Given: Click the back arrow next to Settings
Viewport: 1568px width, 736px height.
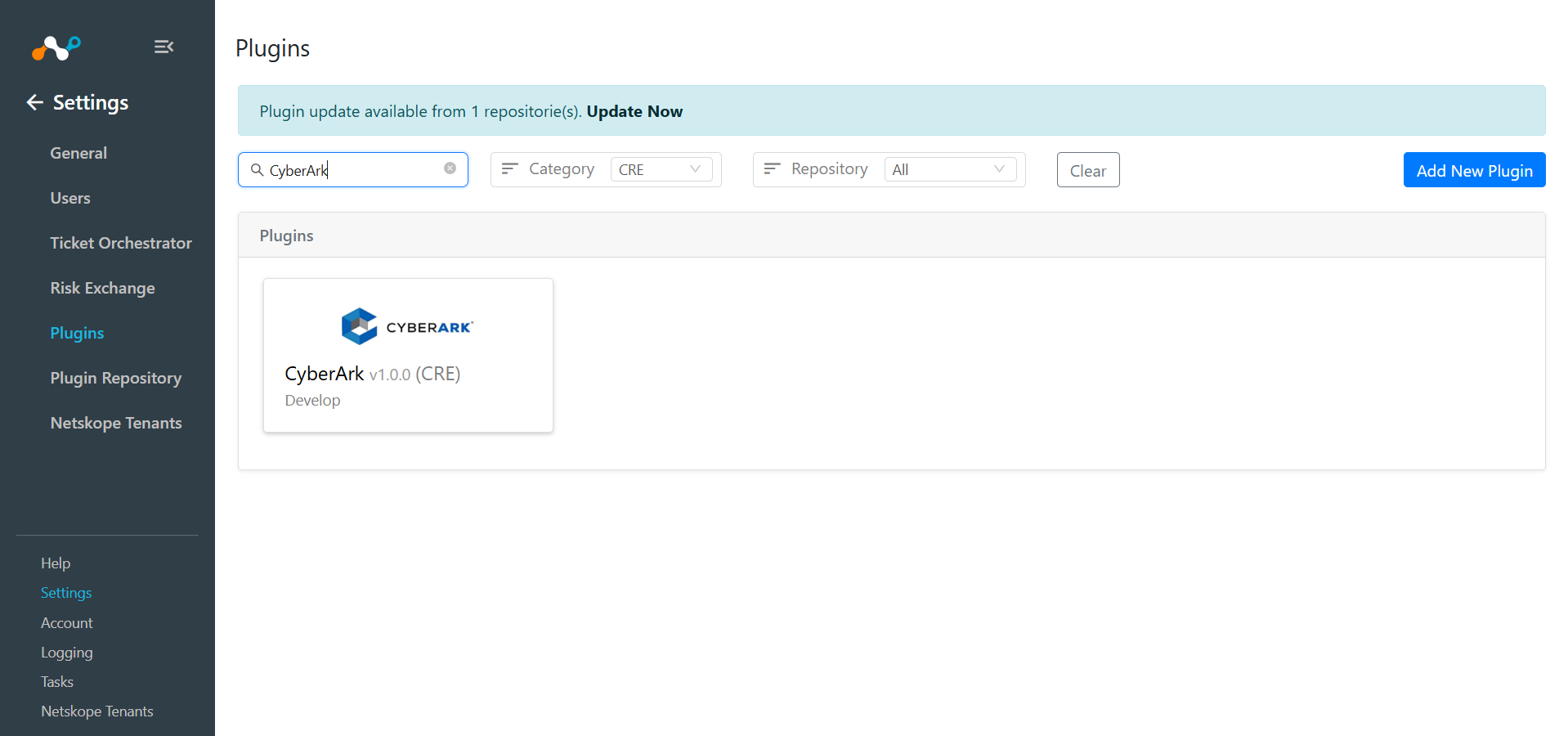Looking at the screenshot, I should pos(34,102).
